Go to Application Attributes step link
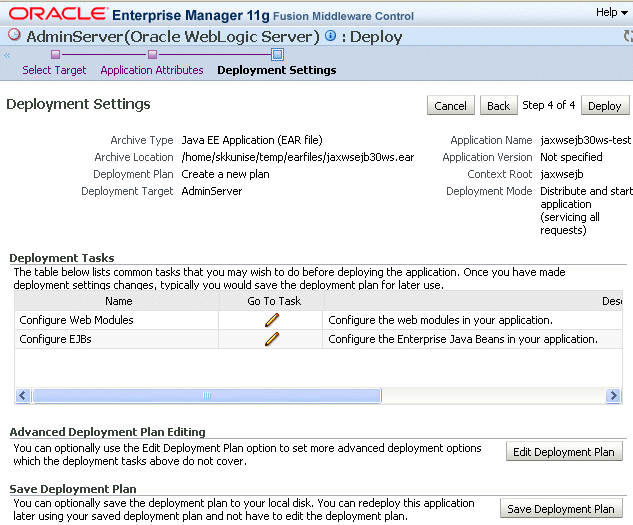The image size is (633, 525). click(x=152, y=70)
